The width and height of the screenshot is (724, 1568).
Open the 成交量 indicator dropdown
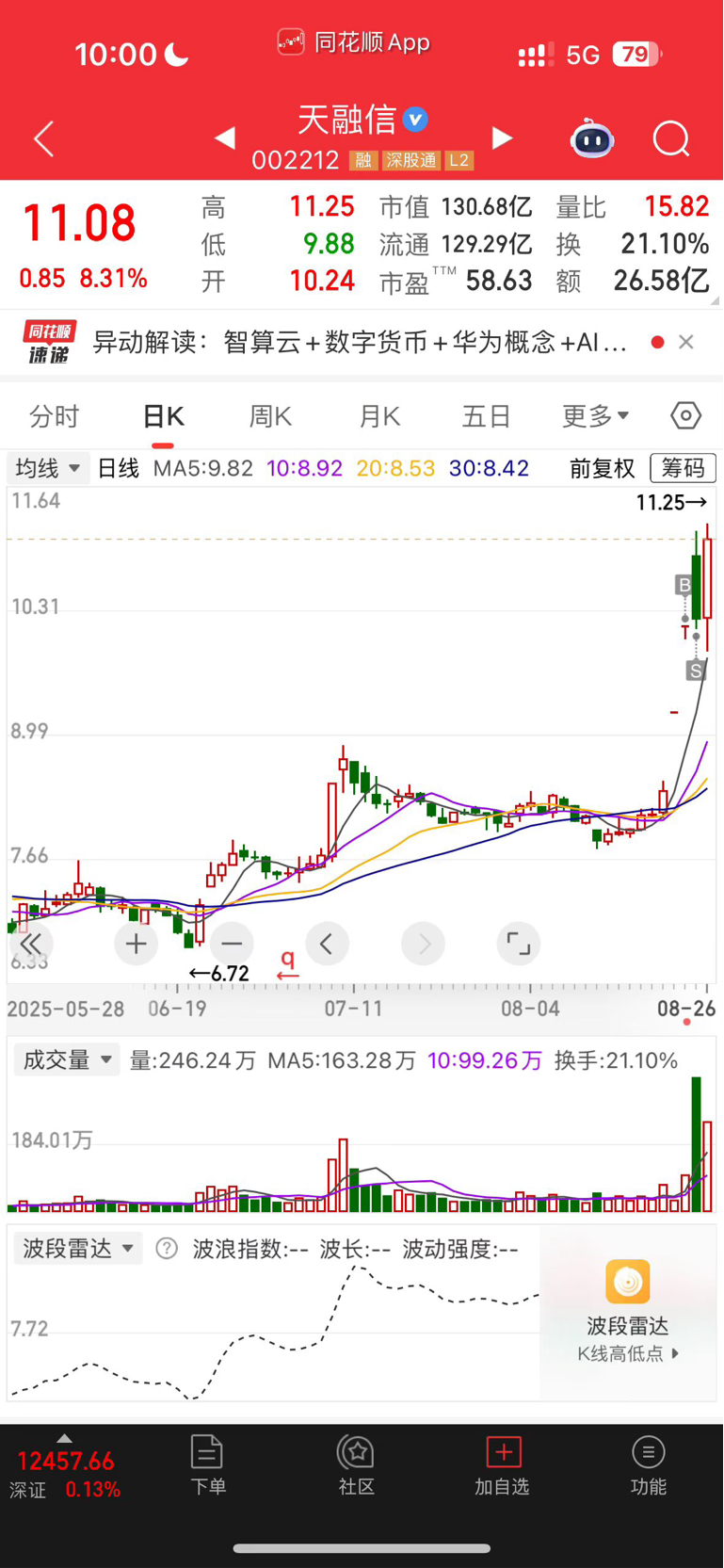point(67,1060)
